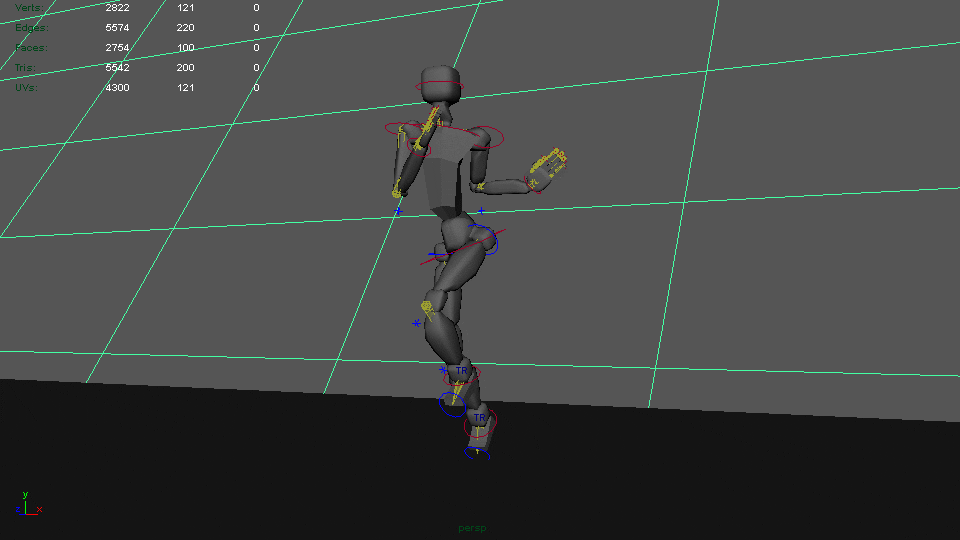Pick the blue cross locator left of the waist
The width and height of the screenshot is (960, 540).
point(399,211)
